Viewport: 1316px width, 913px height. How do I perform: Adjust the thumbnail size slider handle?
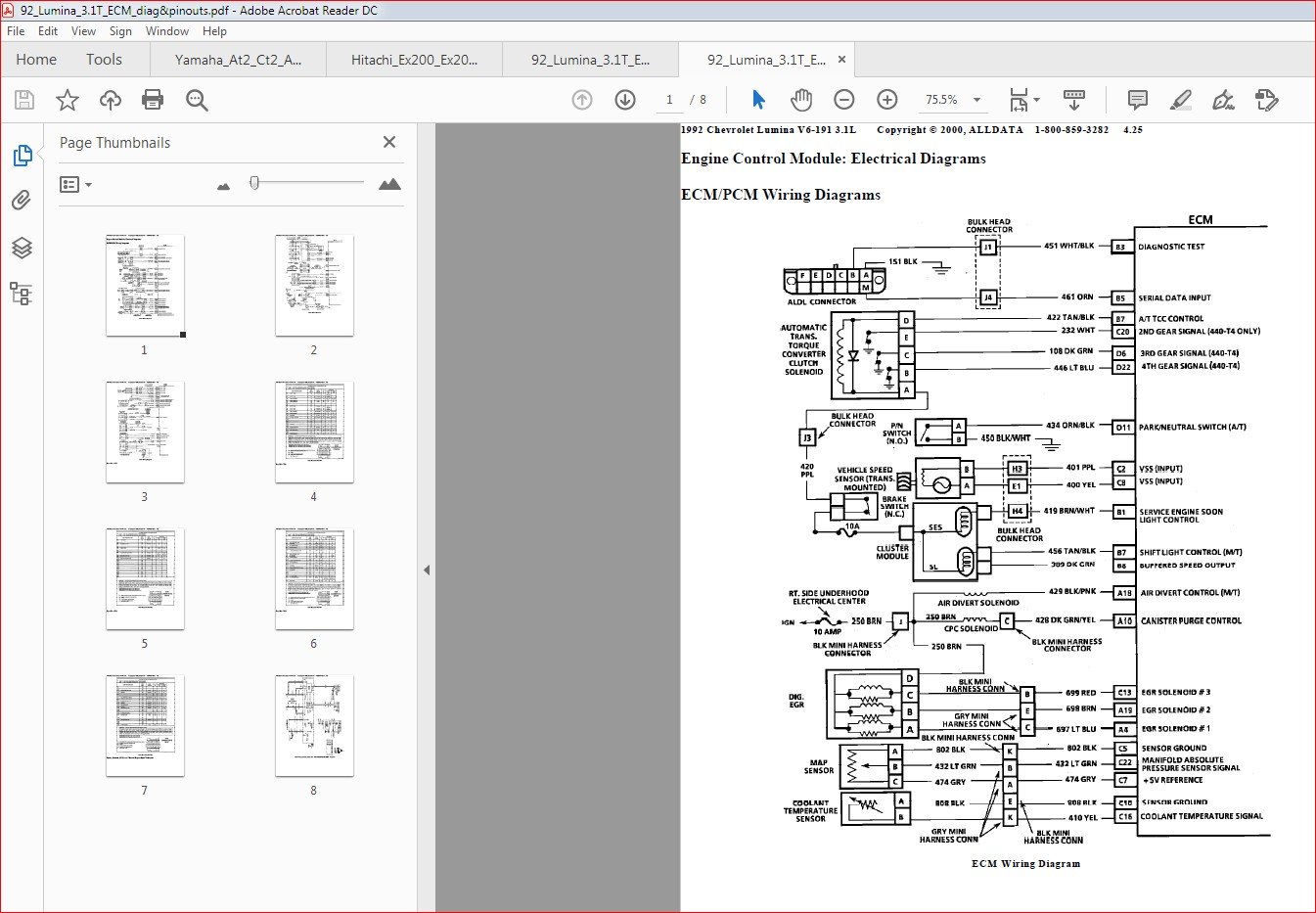pyautogui.click(x=254, y=183)
